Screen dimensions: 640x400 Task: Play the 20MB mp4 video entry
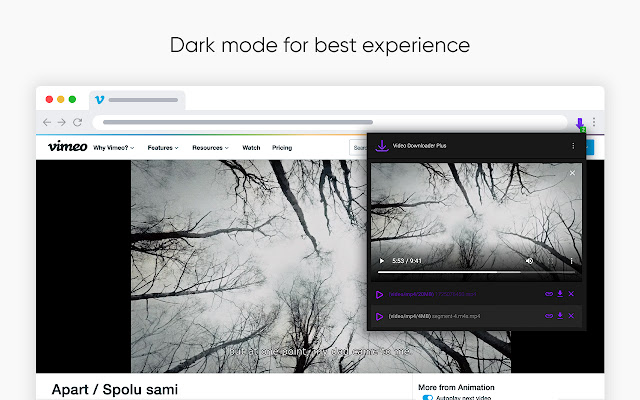tap(379, 294)
